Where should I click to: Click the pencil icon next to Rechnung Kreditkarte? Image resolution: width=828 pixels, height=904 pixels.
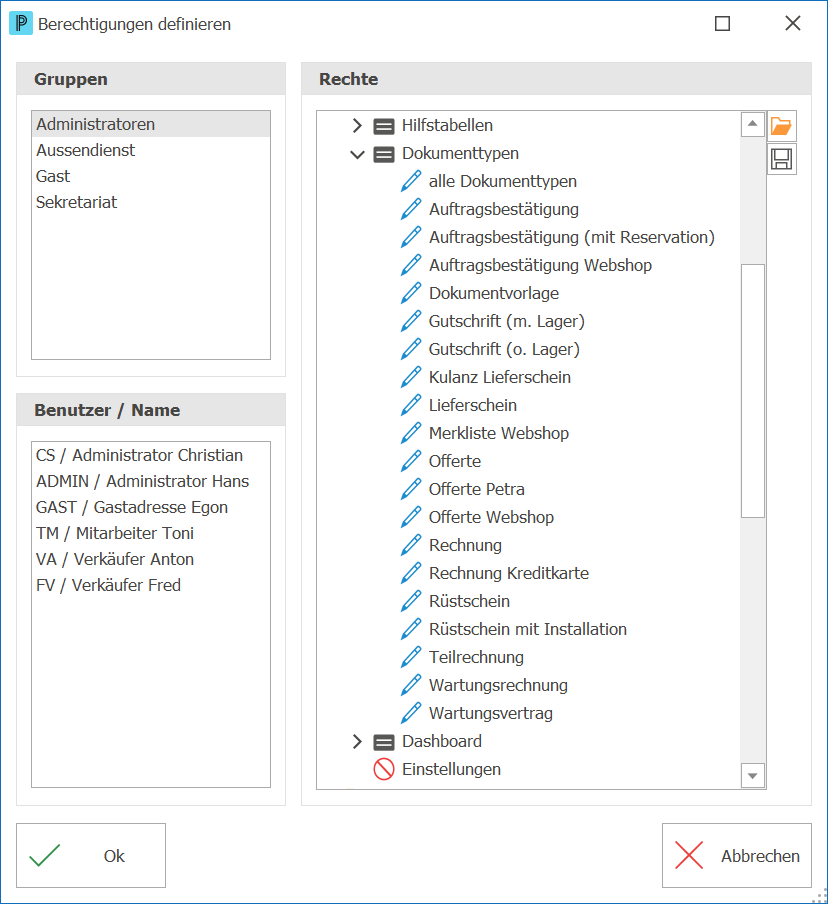tap(411, 573)
